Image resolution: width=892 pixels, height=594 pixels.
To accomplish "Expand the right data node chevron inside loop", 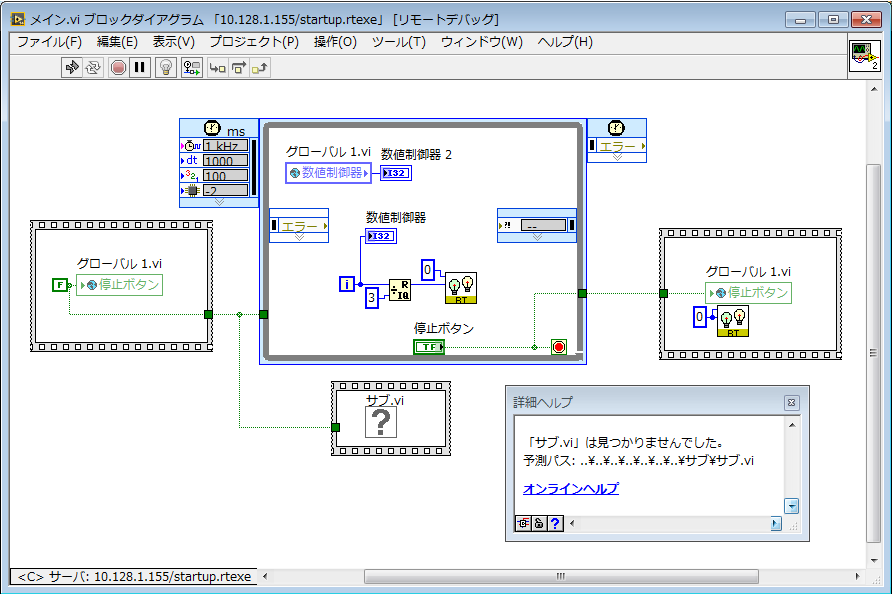I will coord(537,237).
